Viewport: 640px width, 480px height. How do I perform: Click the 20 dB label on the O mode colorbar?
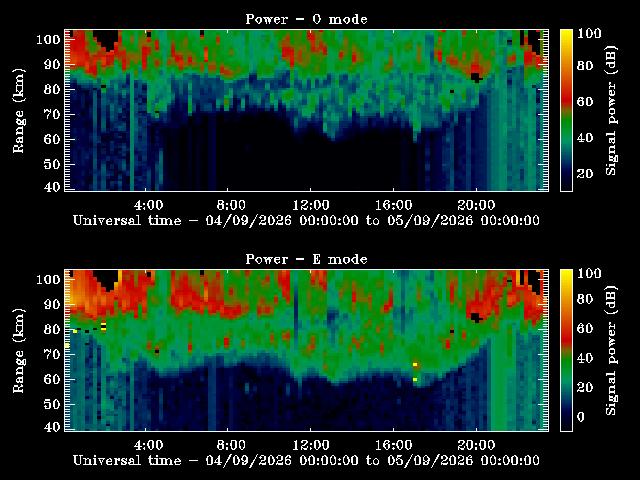click(x=585, y=173)
